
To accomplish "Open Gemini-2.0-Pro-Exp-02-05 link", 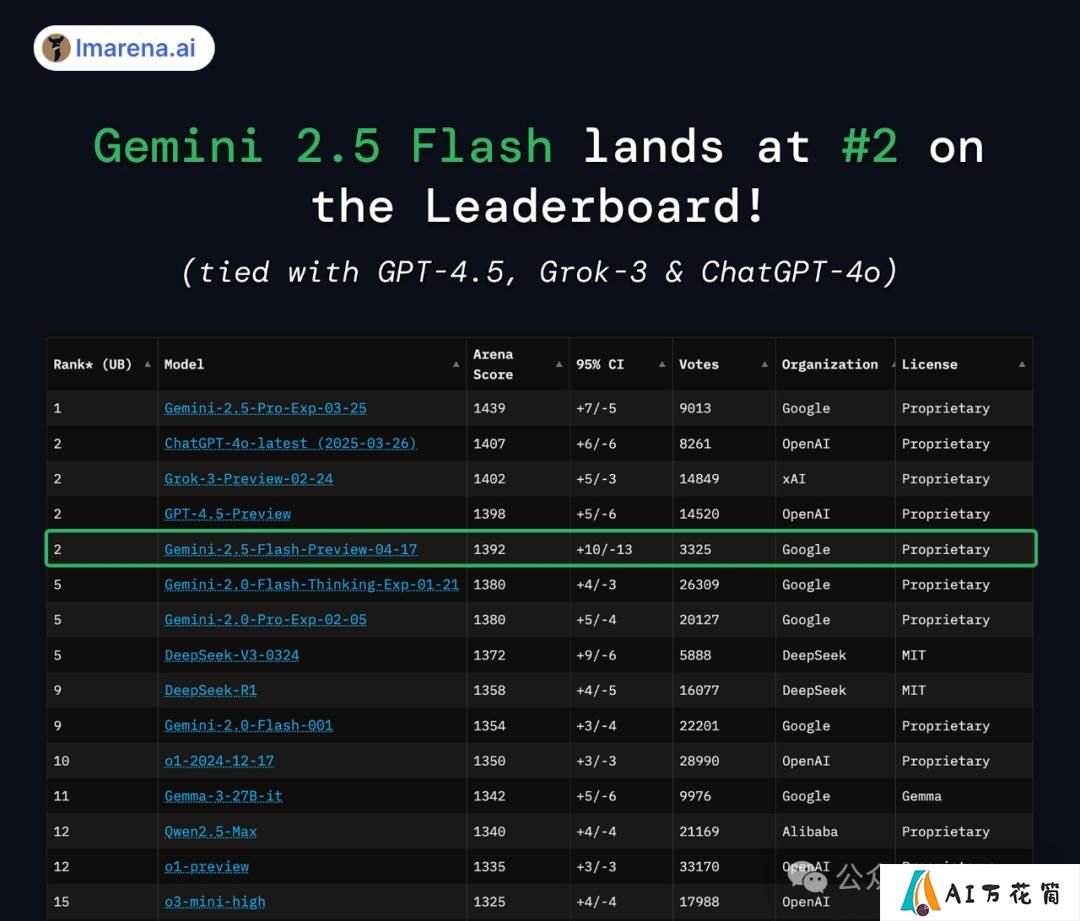I will coord(265,619).
